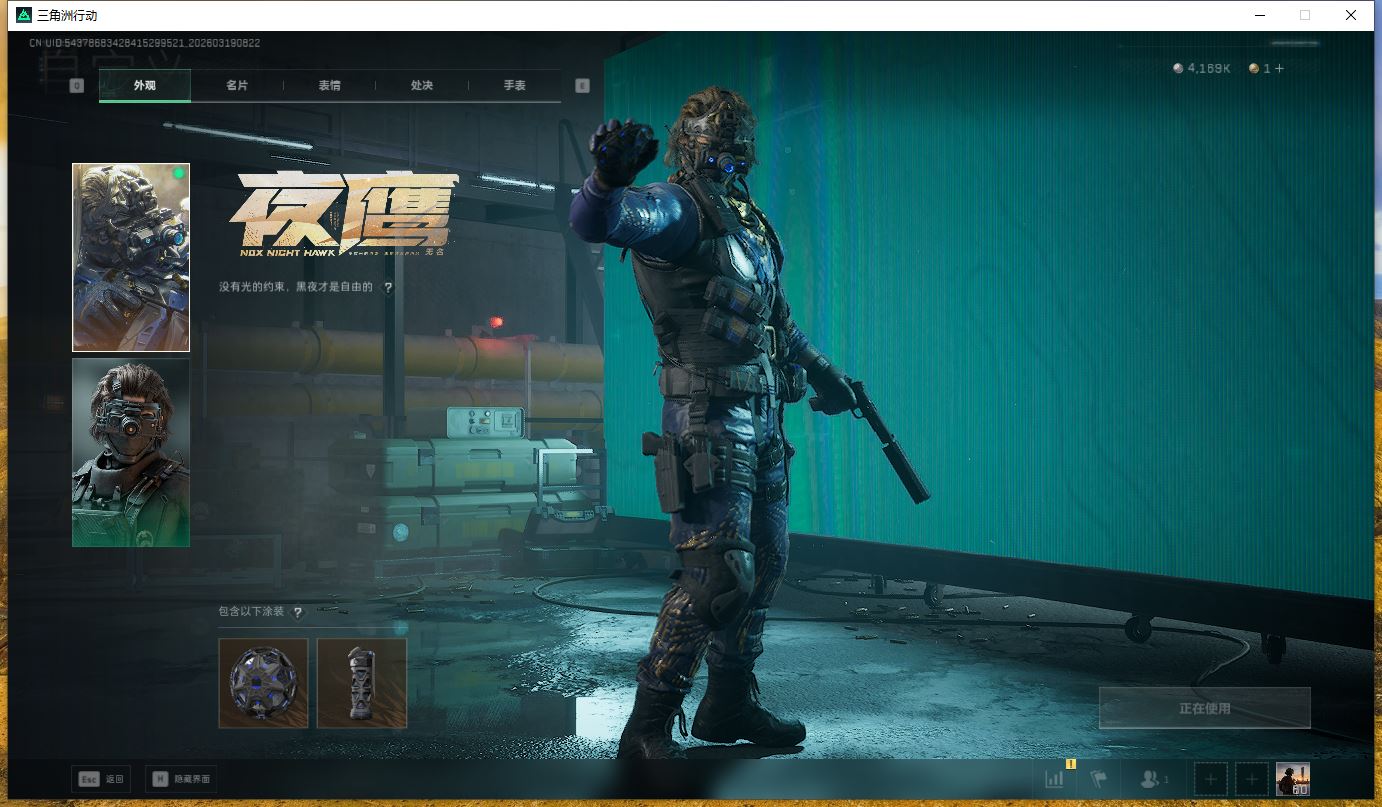Click the plus to add gold currency
Screen dimensions: 1382x807
coord(1279,69)
